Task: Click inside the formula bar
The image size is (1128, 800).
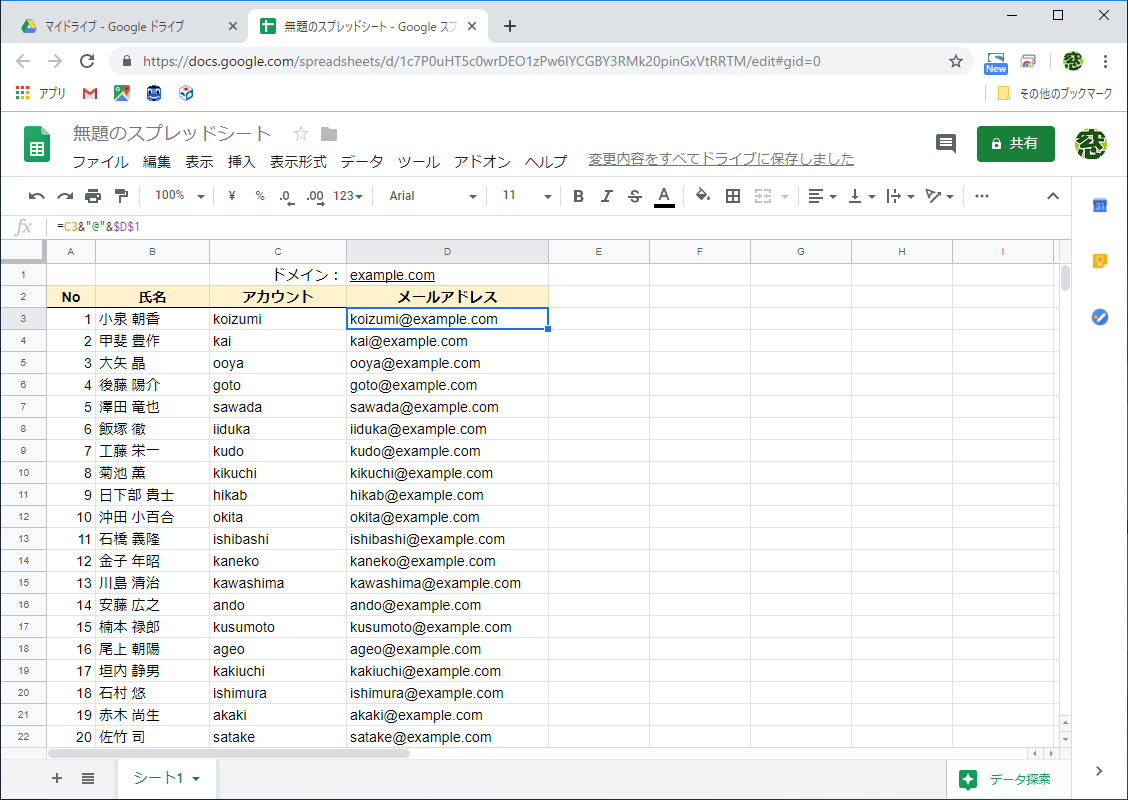Action: pyautogui.click(x=300, y=227)
